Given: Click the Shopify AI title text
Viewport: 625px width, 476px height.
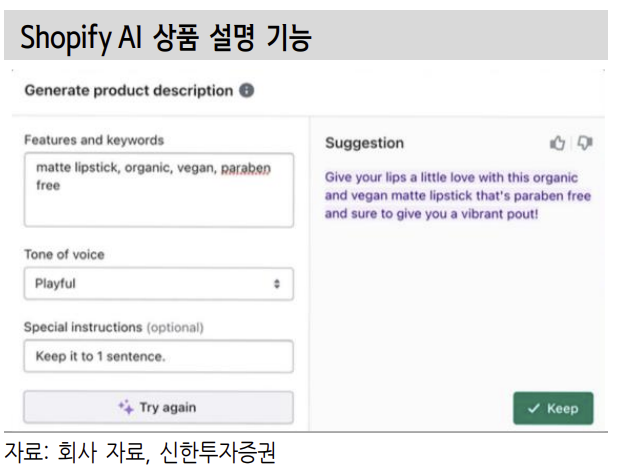Looking at the screenshot, I should [x=166, y=37].
